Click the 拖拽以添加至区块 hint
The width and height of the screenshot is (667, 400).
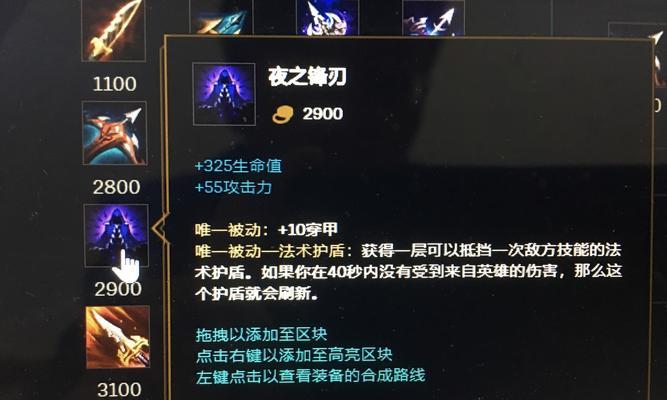point(261,334)
